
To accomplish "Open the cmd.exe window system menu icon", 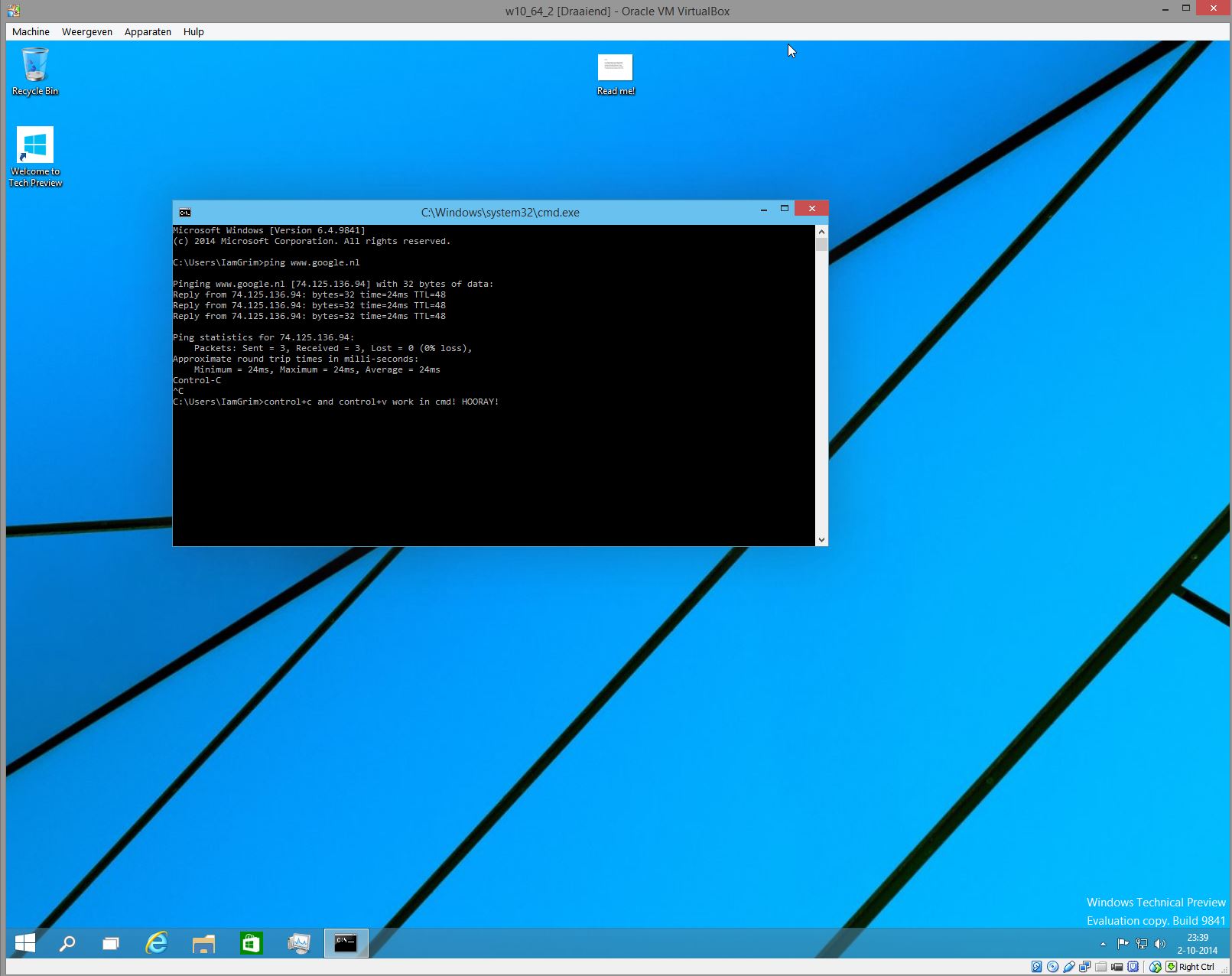I will click(x=185, y=213).
